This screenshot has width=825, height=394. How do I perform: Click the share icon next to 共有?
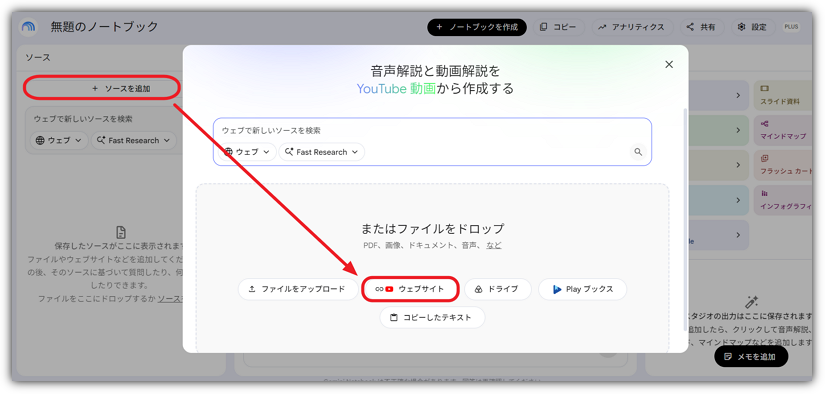click(690, 27)
